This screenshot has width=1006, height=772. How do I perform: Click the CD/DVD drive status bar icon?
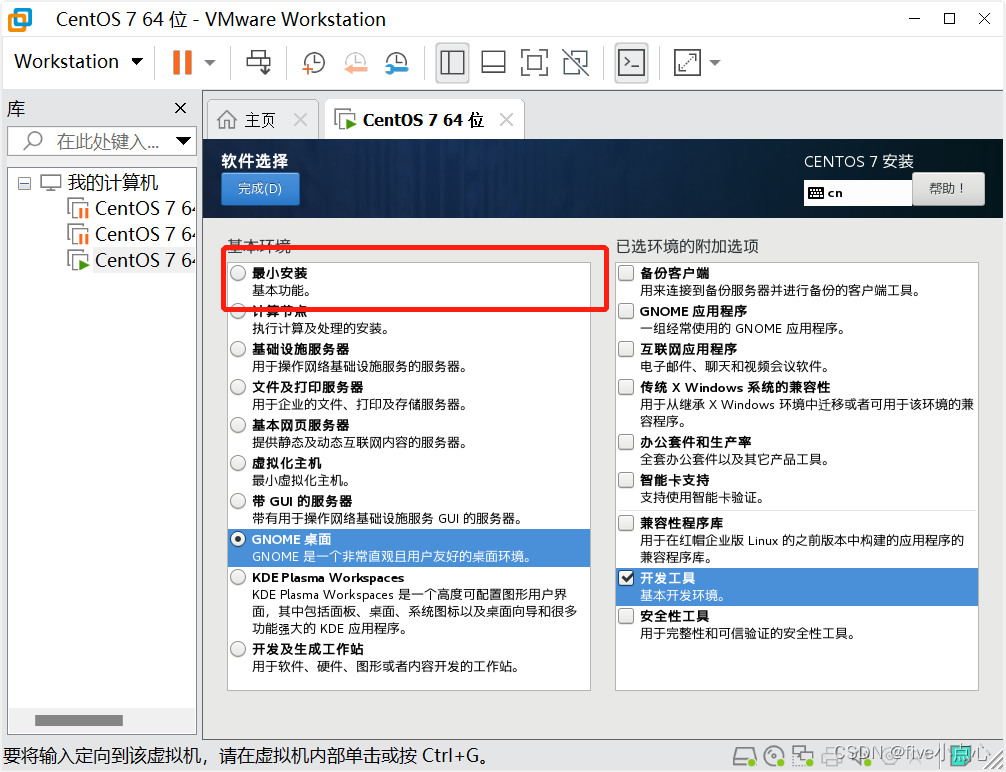pyautogui.click(x=774, y=756)
